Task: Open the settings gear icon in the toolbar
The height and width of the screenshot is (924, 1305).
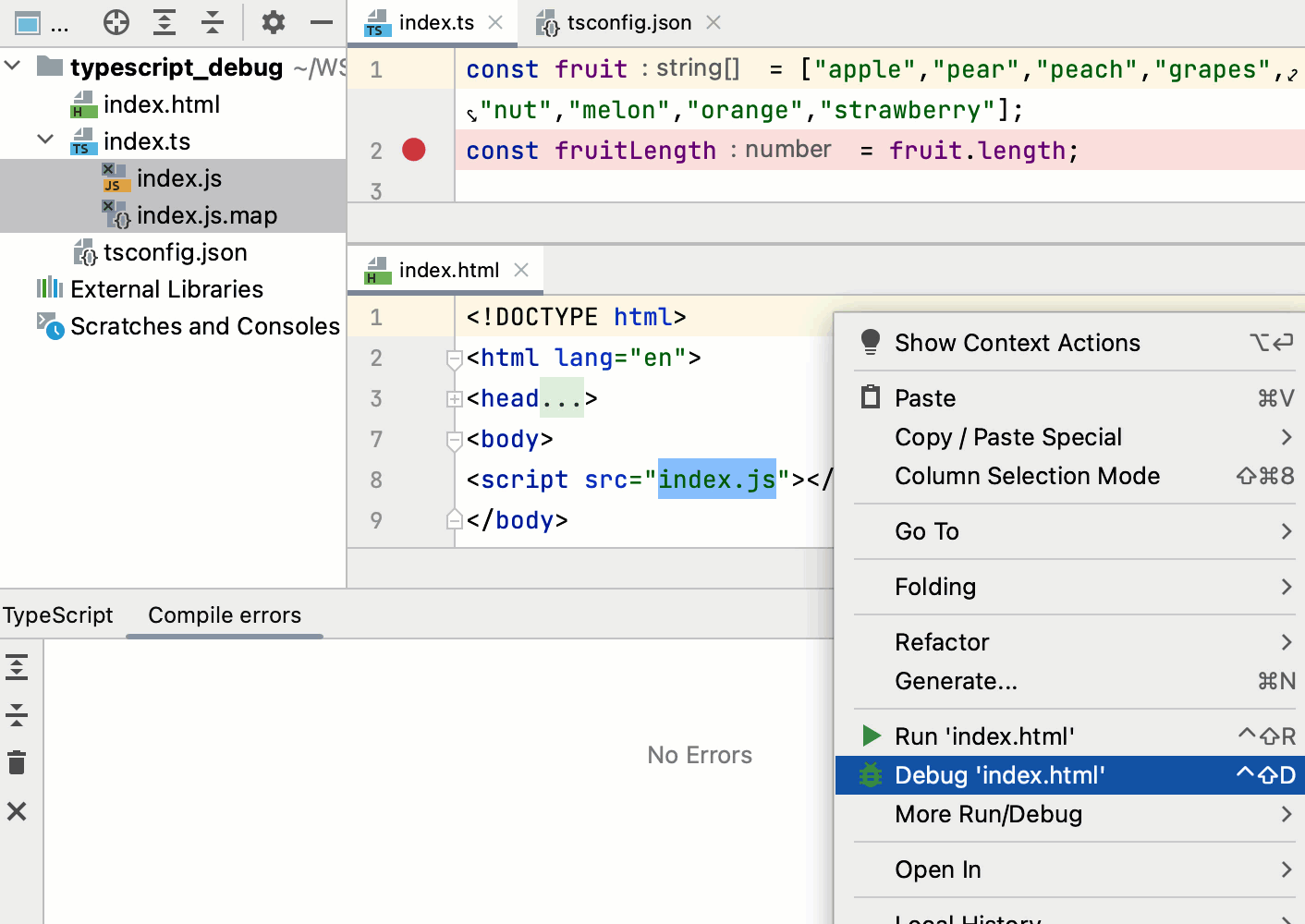Action: coord(273,23)
